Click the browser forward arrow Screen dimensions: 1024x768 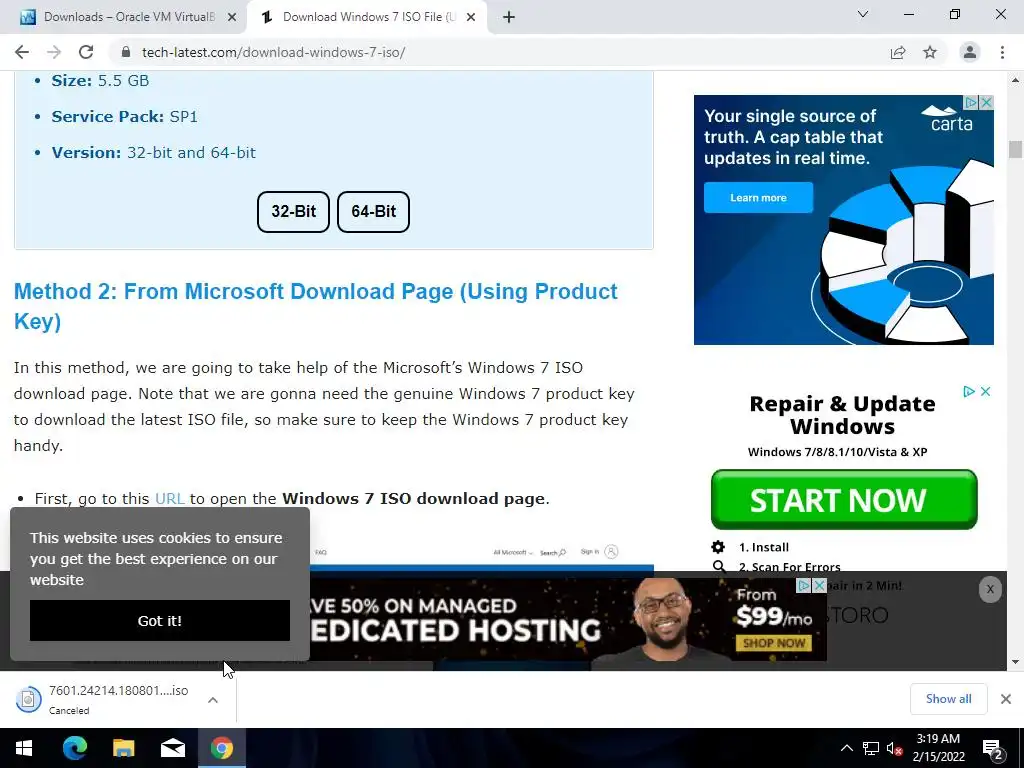pyautogui.click(x=54, y=52)
